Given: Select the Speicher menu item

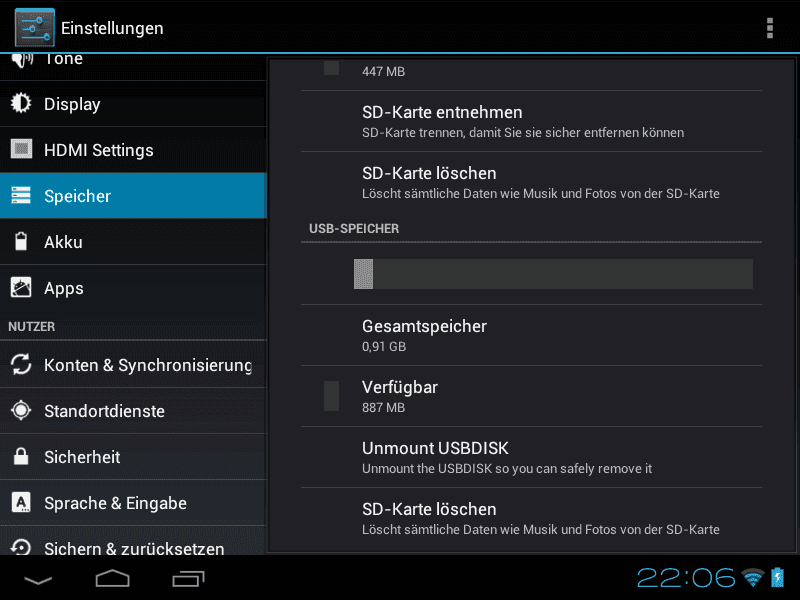Looking at the screenshot, I should click(x=133, y=195).
